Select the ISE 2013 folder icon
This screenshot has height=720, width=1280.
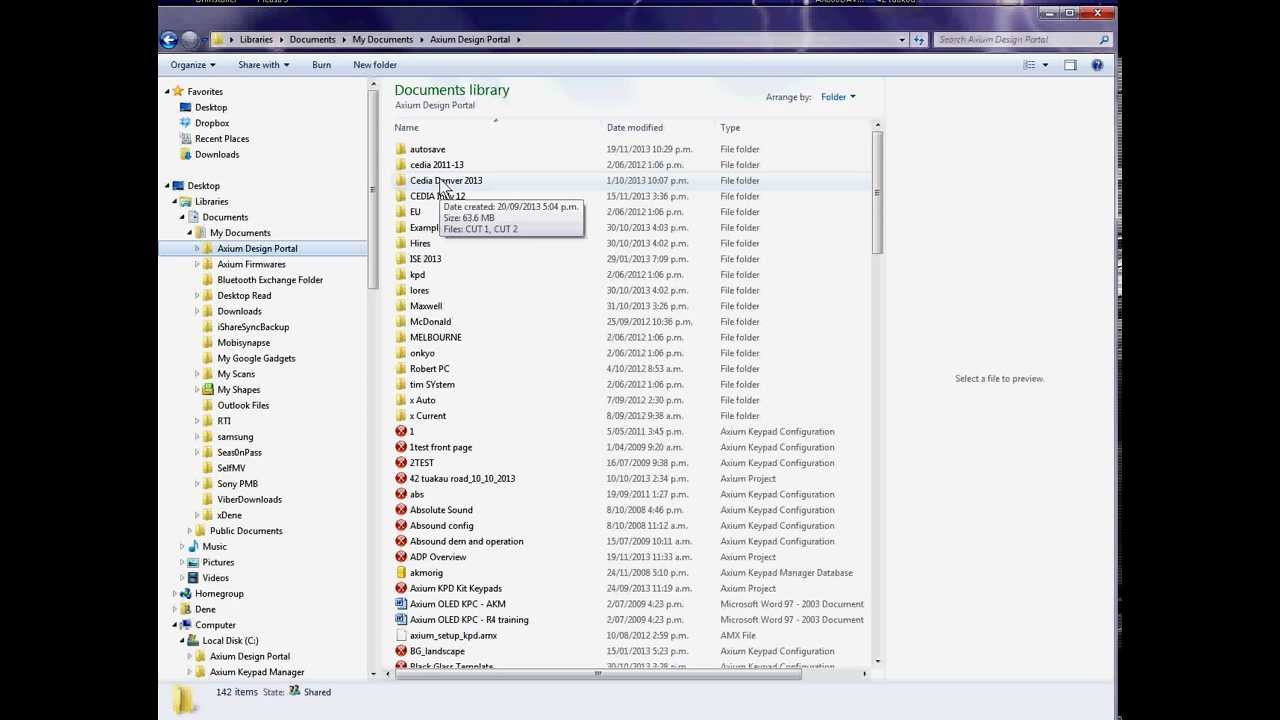pos(401,259)
